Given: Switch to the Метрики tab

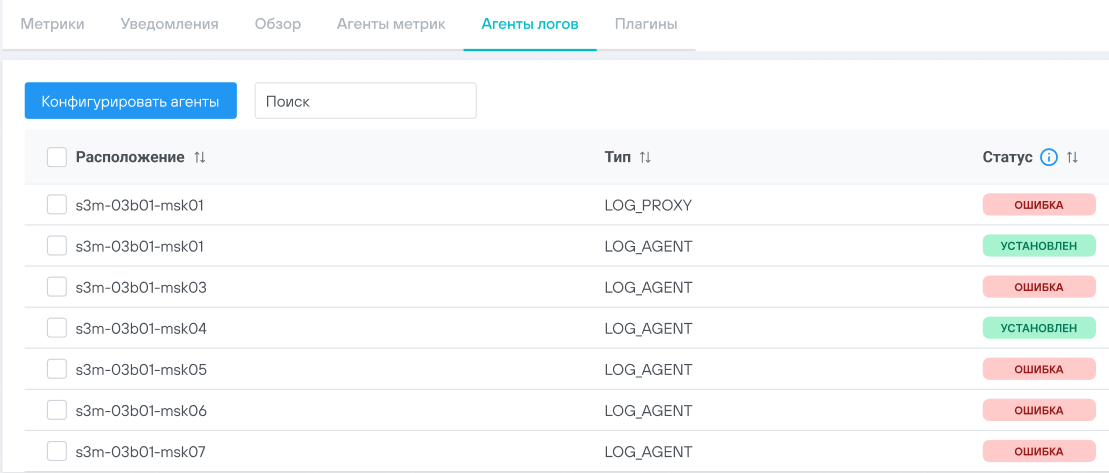Looking at the screenshot, I should [x=52, y=24].
